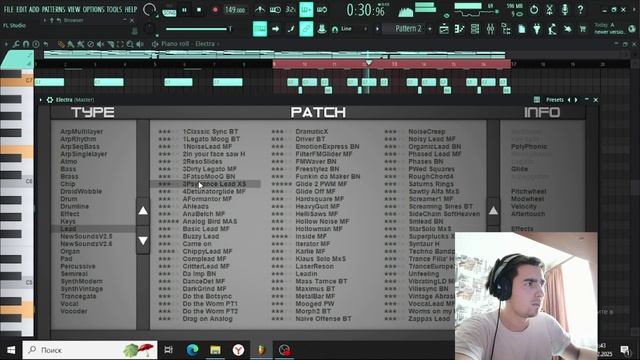This screenshot has height=360, width=640.
Task: Click the playhead marker on piano roll timeline
Action: click(x=369, y=63)
